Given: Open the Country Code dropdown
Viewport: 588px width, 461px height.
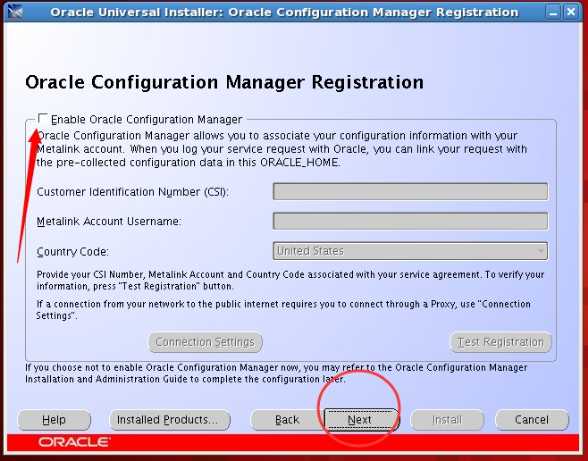Looking at the screenshot, I should tap(410, 251).
